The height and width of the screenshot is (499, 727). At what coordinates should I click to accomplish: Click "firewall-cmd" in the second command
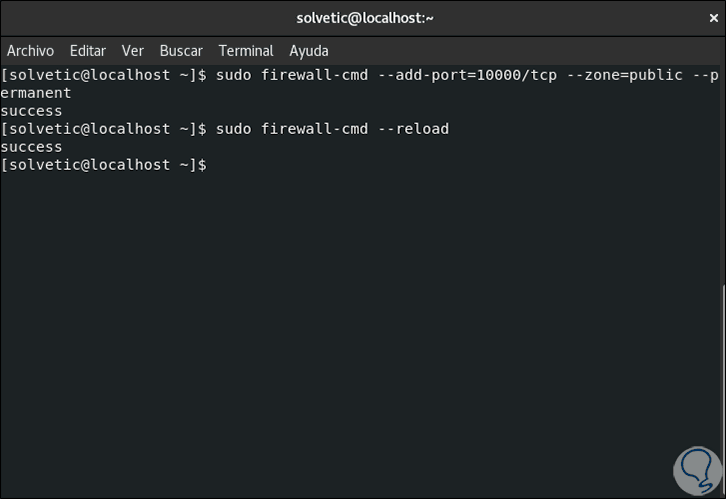(314, 129)
